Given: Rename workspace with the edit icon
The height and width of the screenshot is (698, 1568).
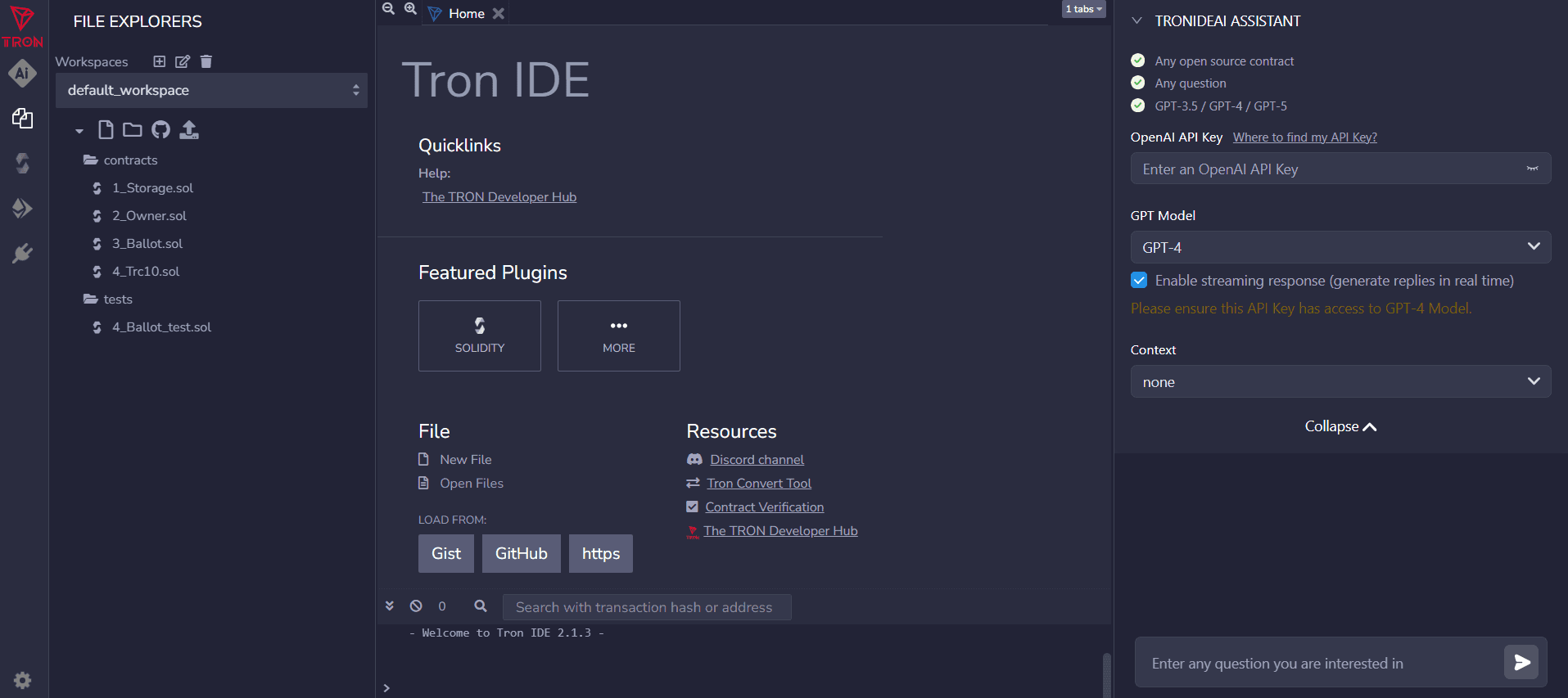Looking at the screenshot, I should point(183,61).
